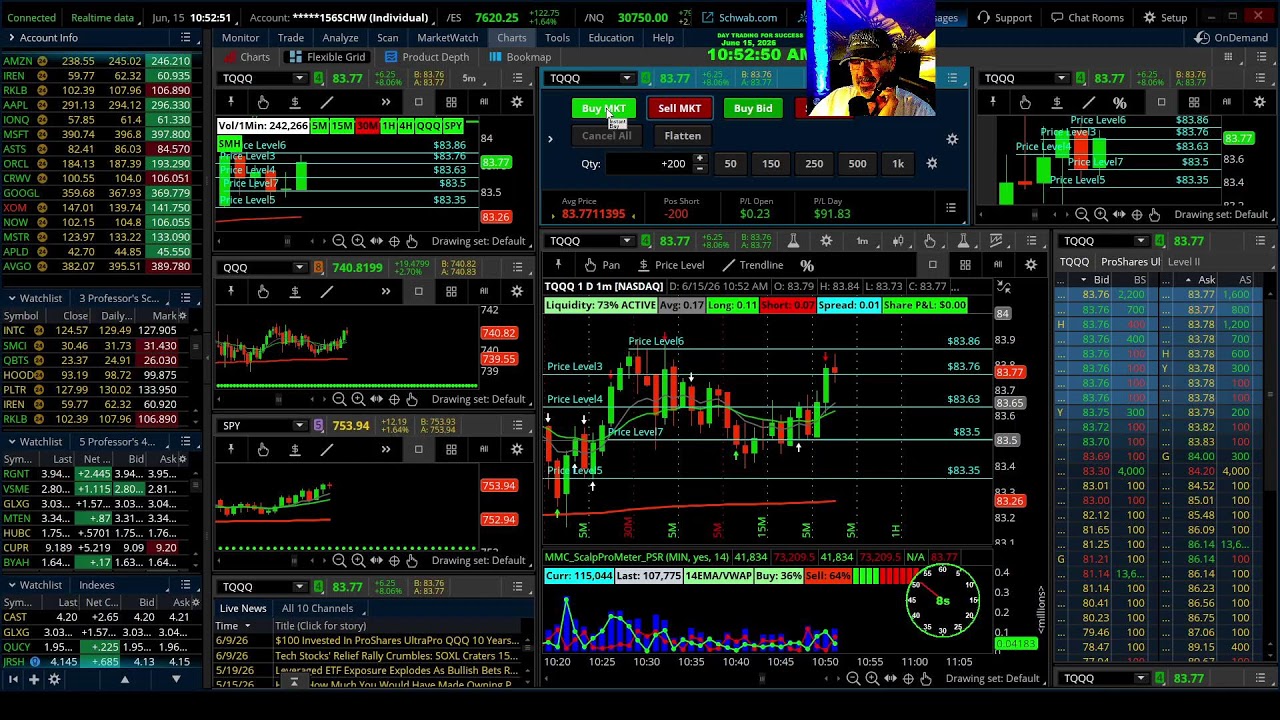Open SPY chart symbol dropdown

click(x=299, y=426)
